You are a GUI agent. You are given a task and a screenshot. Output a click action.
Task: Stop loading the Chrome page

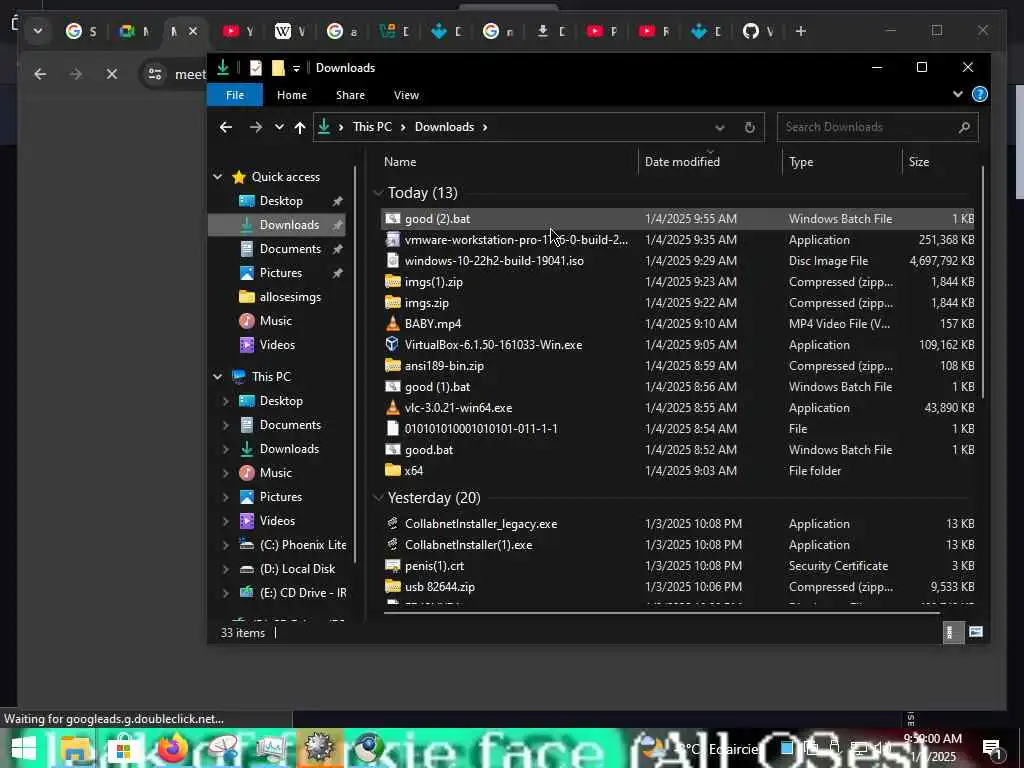[112, 74]
